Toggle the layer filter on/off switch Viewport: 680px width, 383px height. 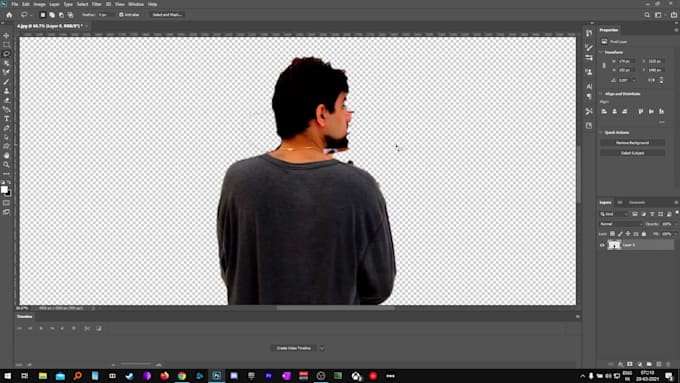pyautogui.click(x=677, y=213)
